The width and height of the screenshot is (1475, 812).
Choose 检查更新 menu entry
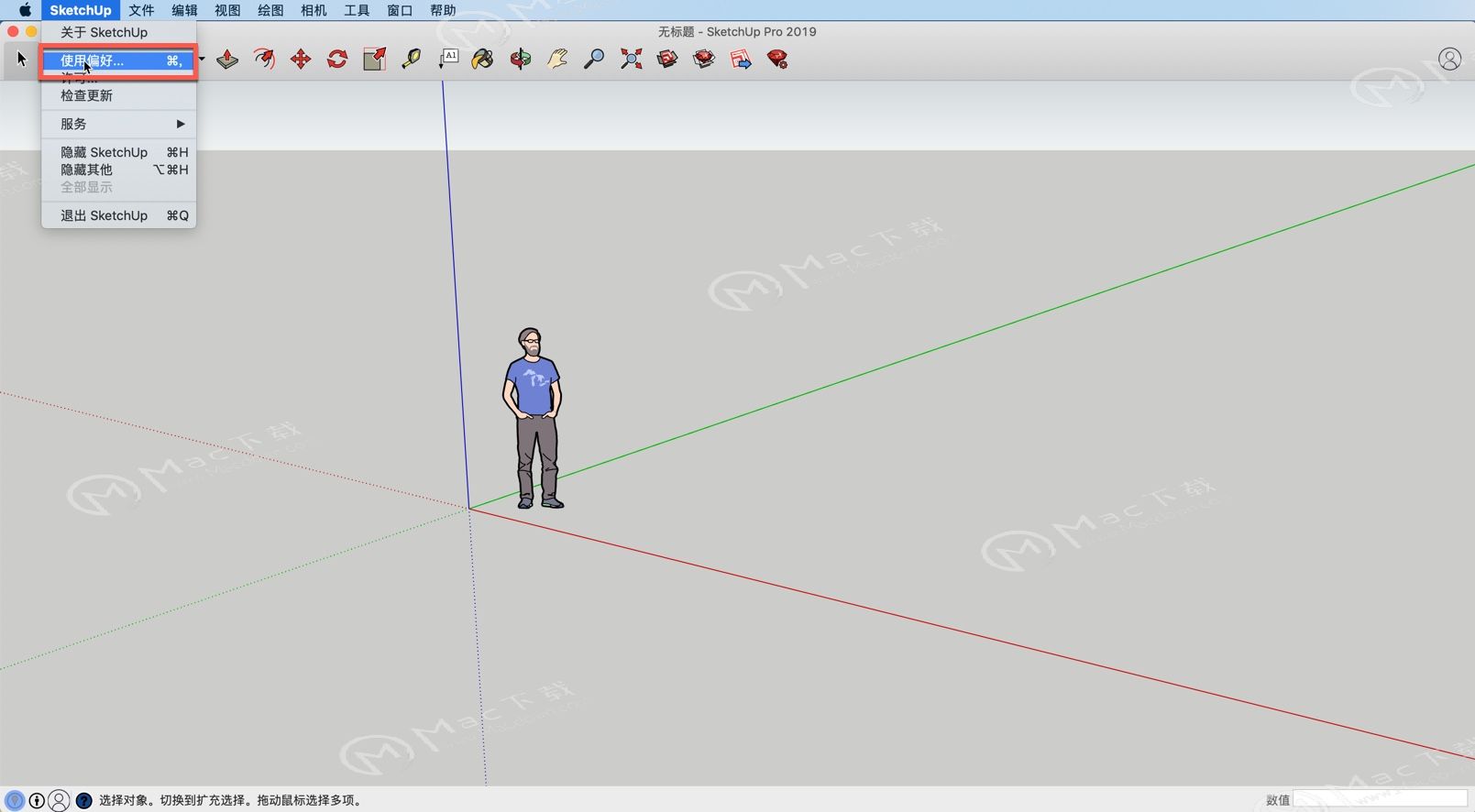[119, 95]
